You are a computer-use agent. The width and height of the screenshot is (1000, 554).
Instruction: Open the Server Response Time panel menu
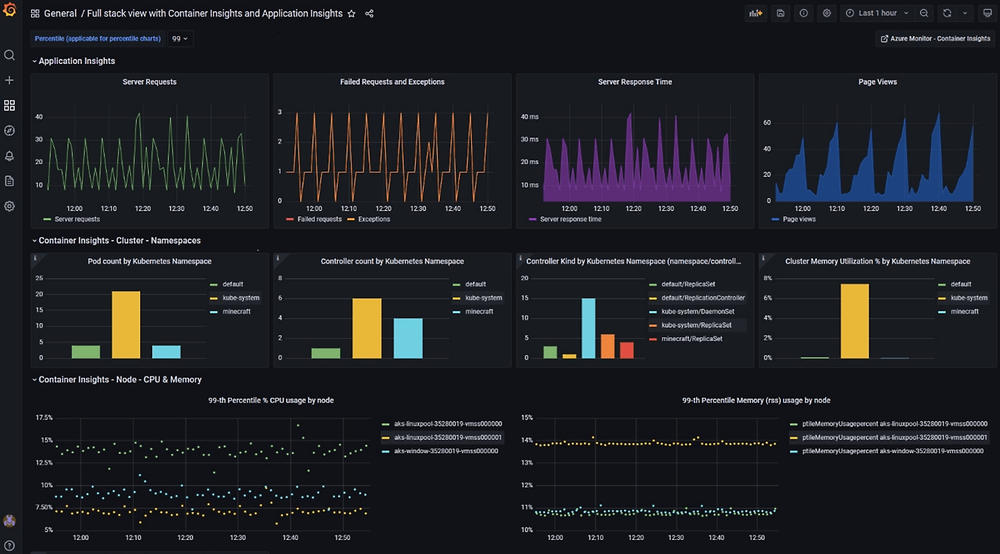635,82
